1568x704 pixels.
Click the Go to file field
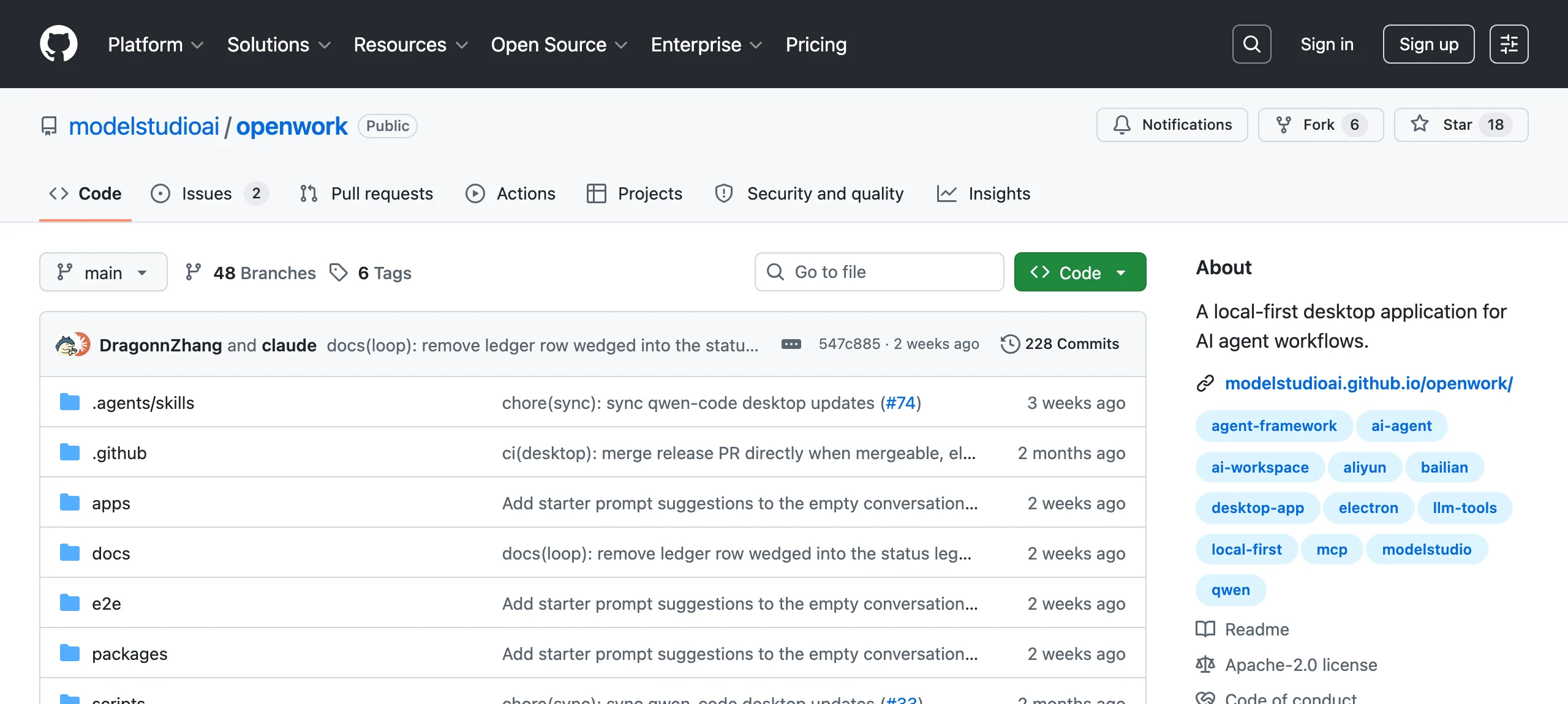(x=879, y=272)
